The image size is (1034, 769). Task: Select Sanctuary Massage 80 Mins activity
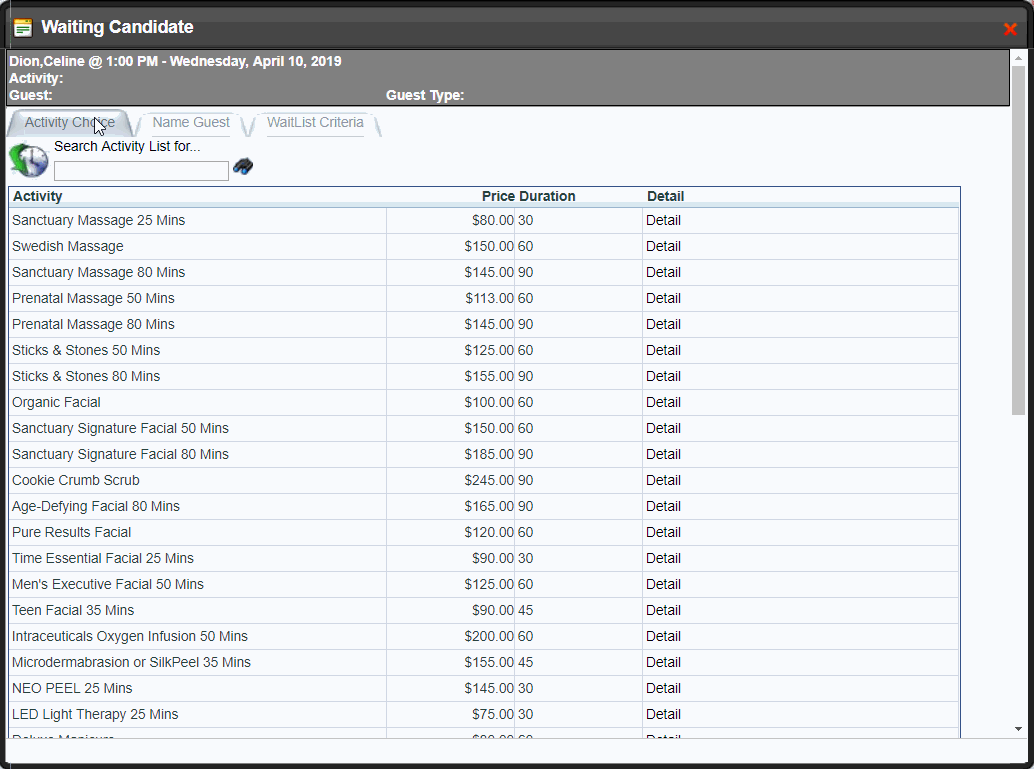pyautogui.click(x=98, y=272)
